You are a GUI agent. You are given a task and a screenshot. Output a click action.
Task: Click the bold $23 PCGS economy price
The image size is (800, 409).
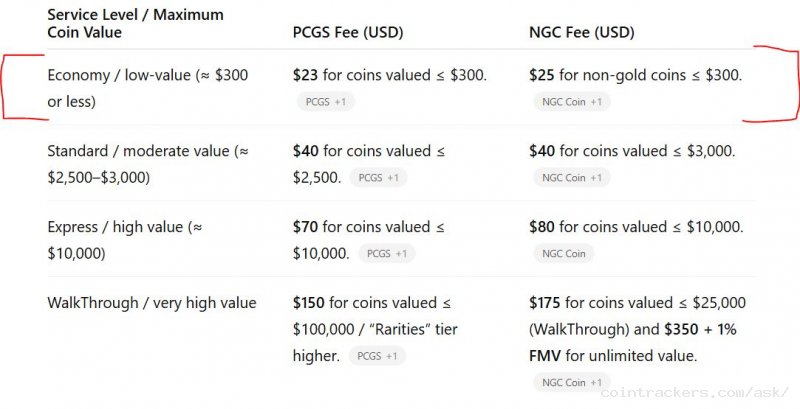point(305,75)
